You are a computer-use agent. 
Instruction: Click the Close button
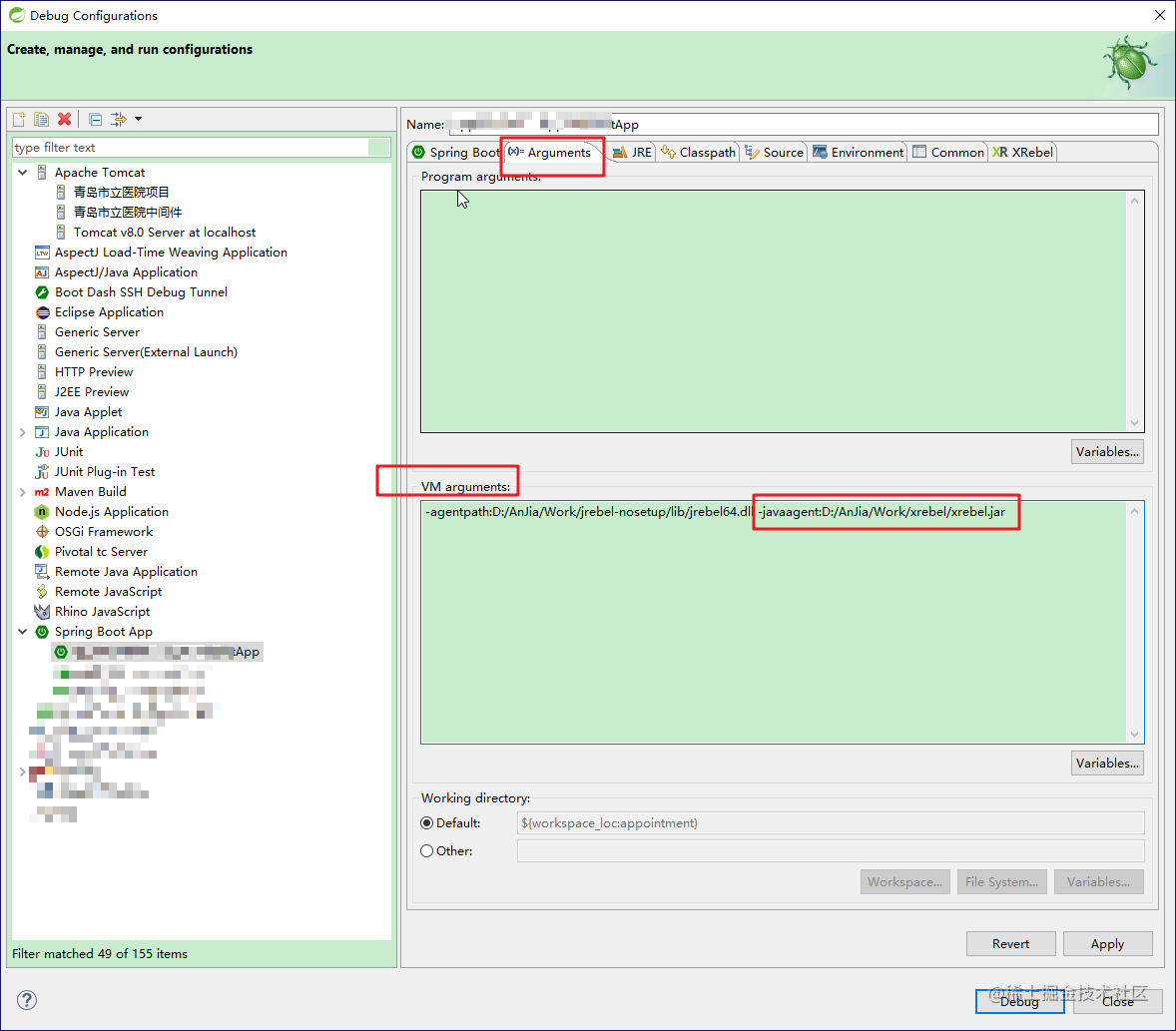click(x=1117, y=1002)
